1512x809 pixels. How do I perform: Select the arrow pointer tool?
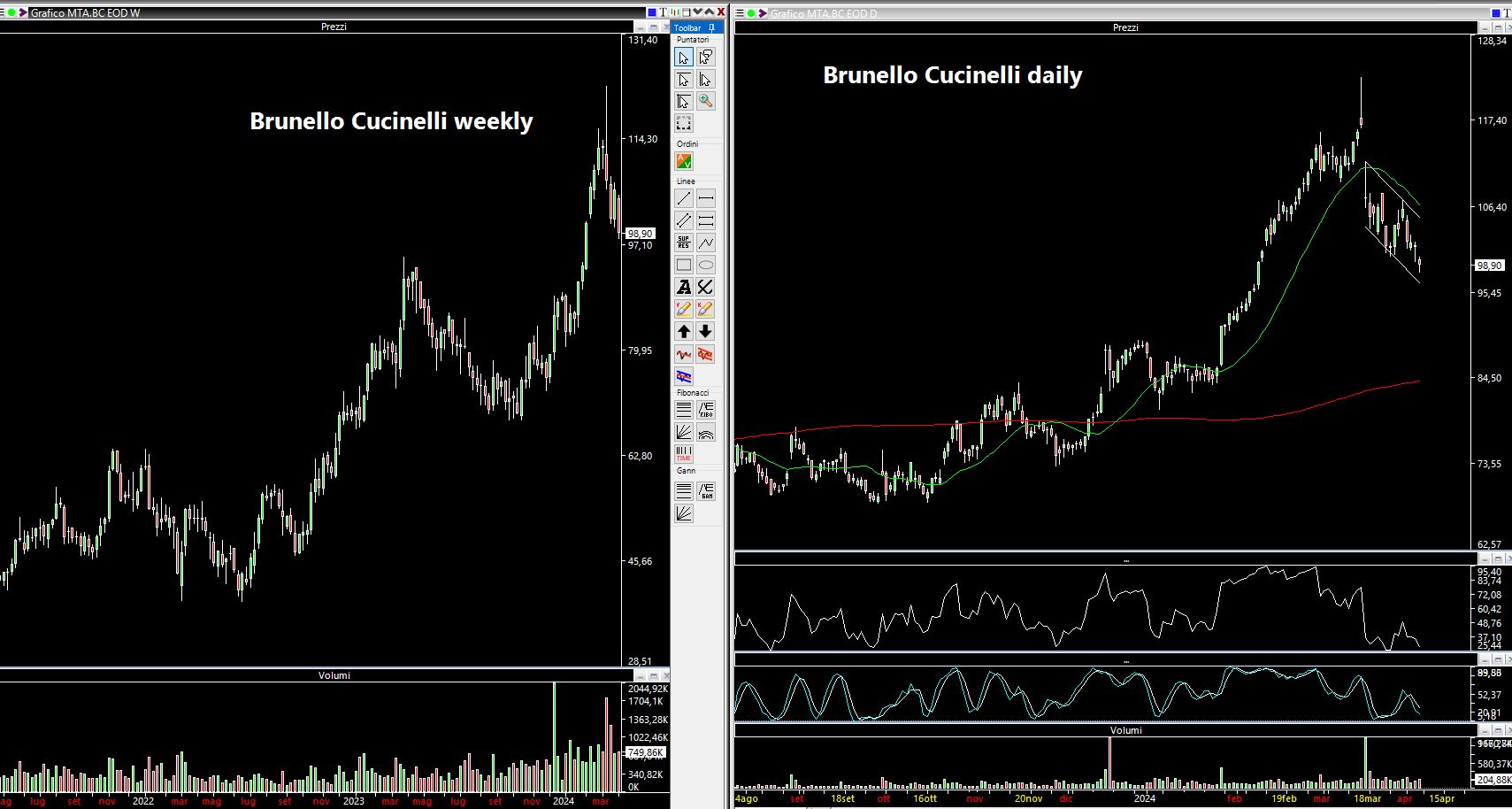pyautogui.click(x=683, y=58)
